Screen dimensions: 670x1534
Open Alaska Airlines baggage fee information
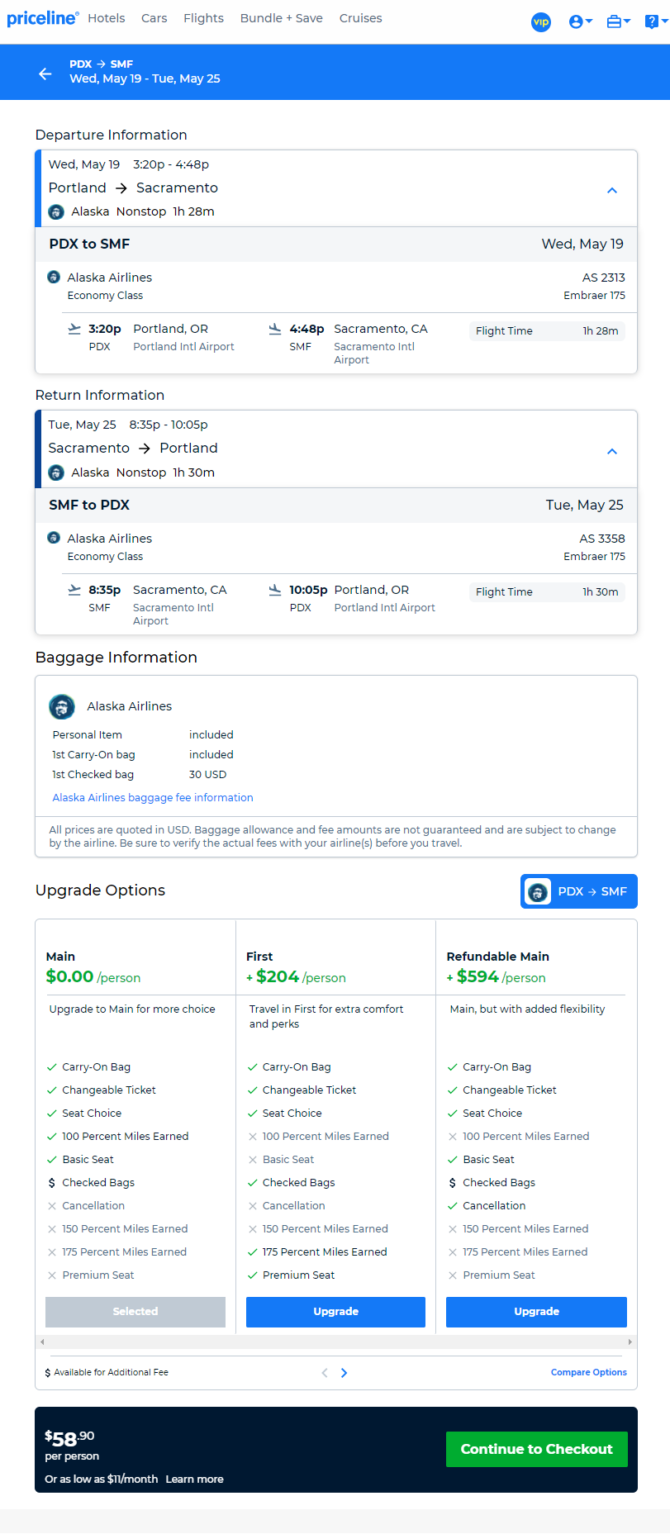pos(153,797)
